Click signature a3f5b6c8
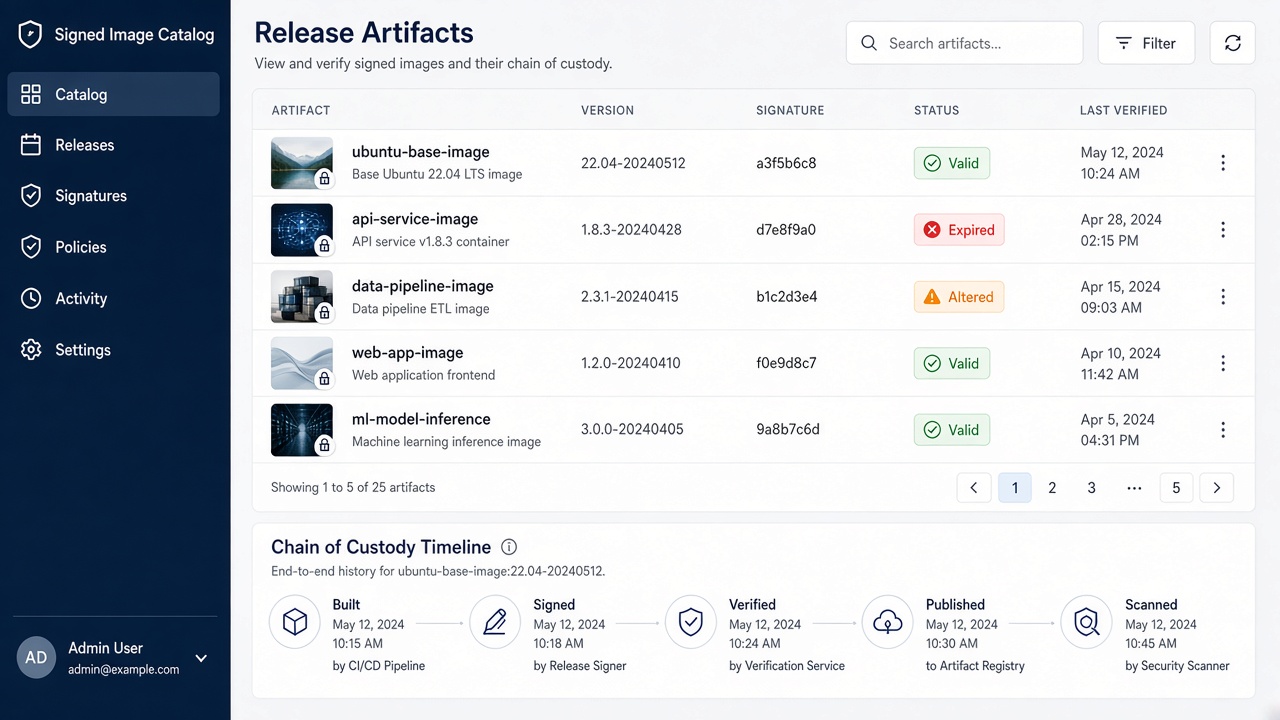This screenshot has height=720, width=1280. (786, 163)
